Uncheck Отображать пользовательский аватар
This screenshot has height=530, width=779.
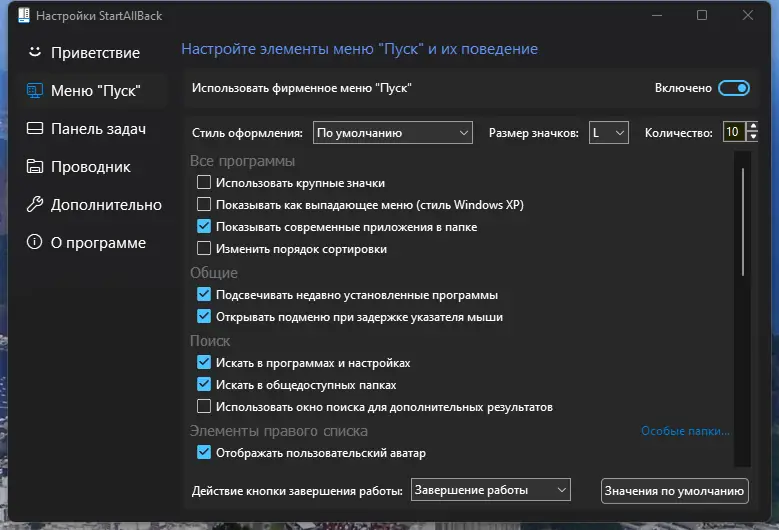tap(204, 453)
